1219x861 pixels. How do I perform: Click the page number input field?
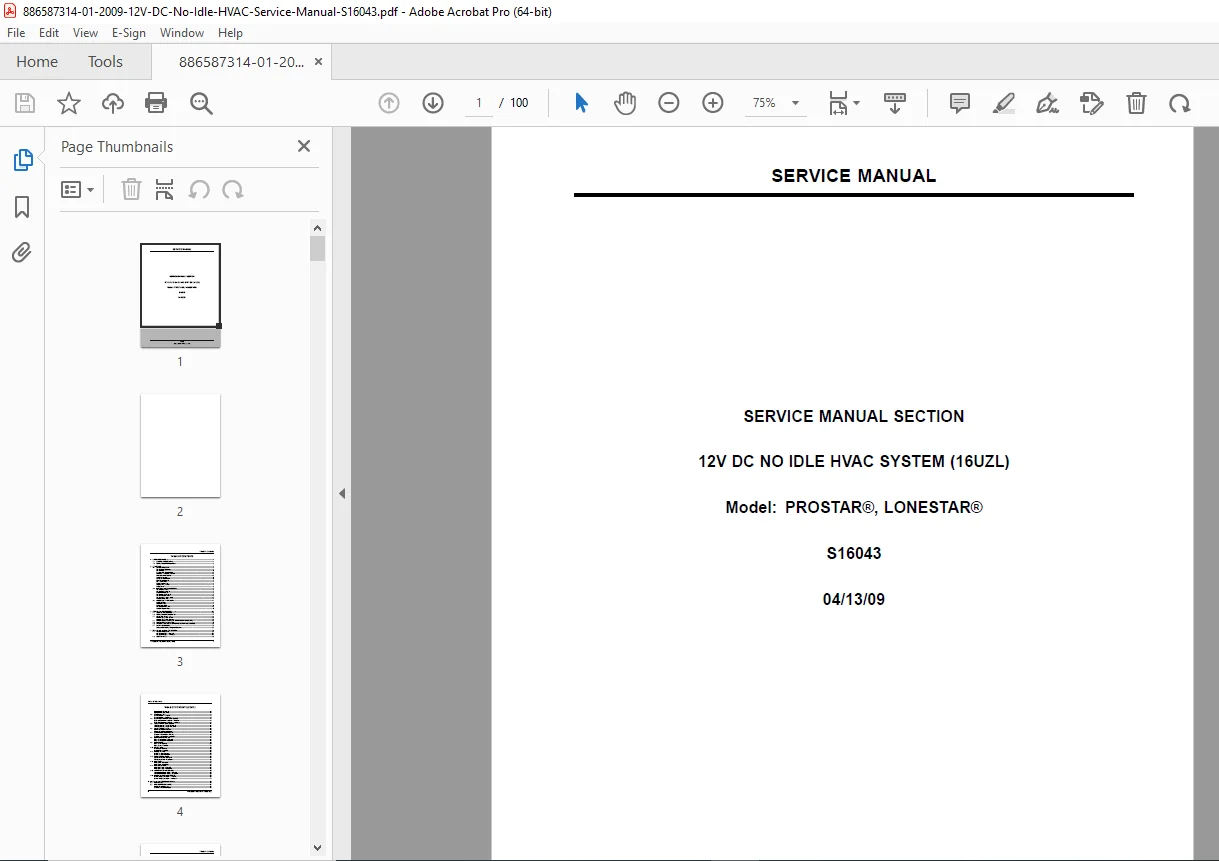(x=478, y=103)
